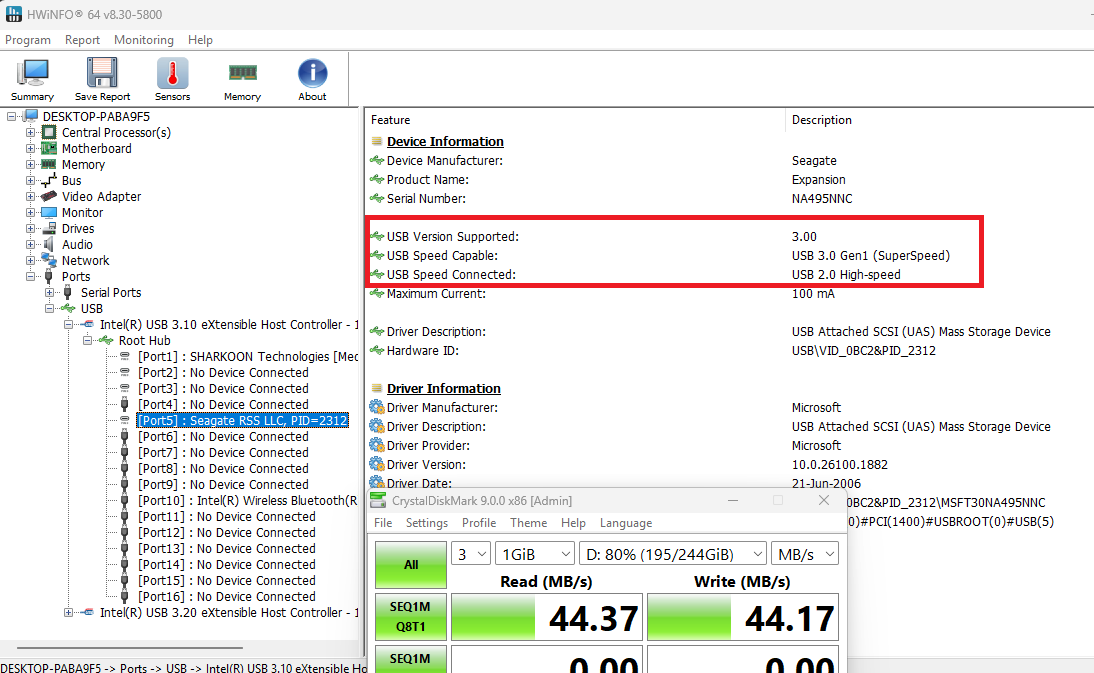Click the CrystalDiskMark title bar icon

[x=378, y=501]
